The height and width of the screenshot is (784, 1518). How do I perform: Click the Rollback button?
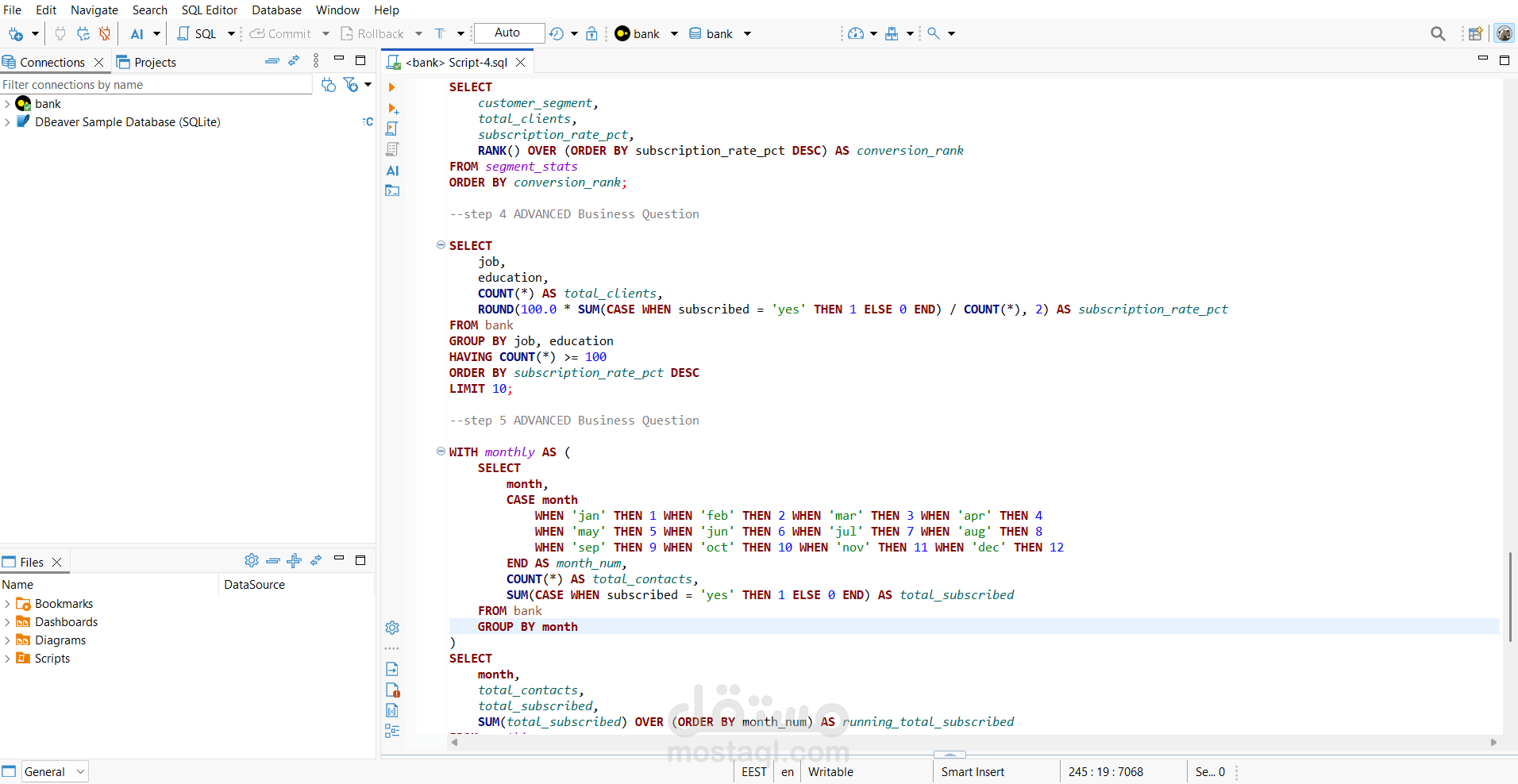[x=372, y=34]
